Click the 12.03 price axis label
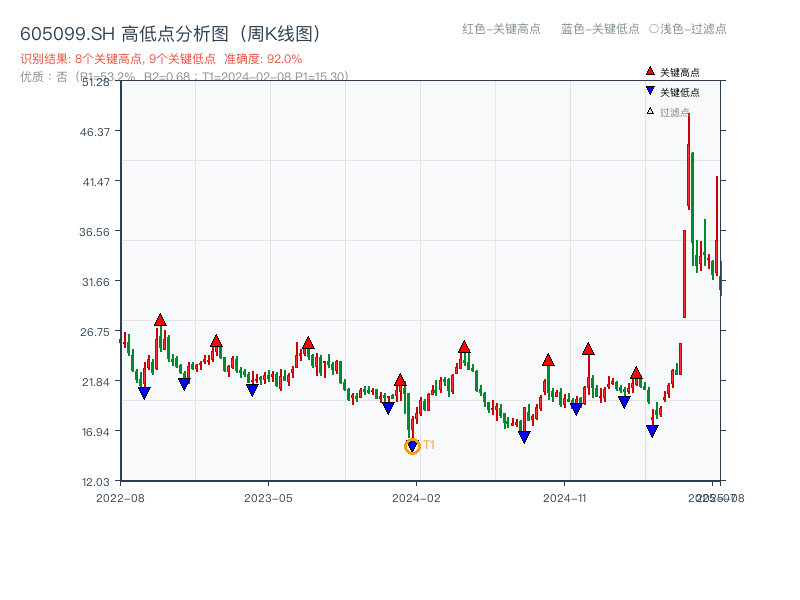Screen dimensions: 800x600 [95, 482]
